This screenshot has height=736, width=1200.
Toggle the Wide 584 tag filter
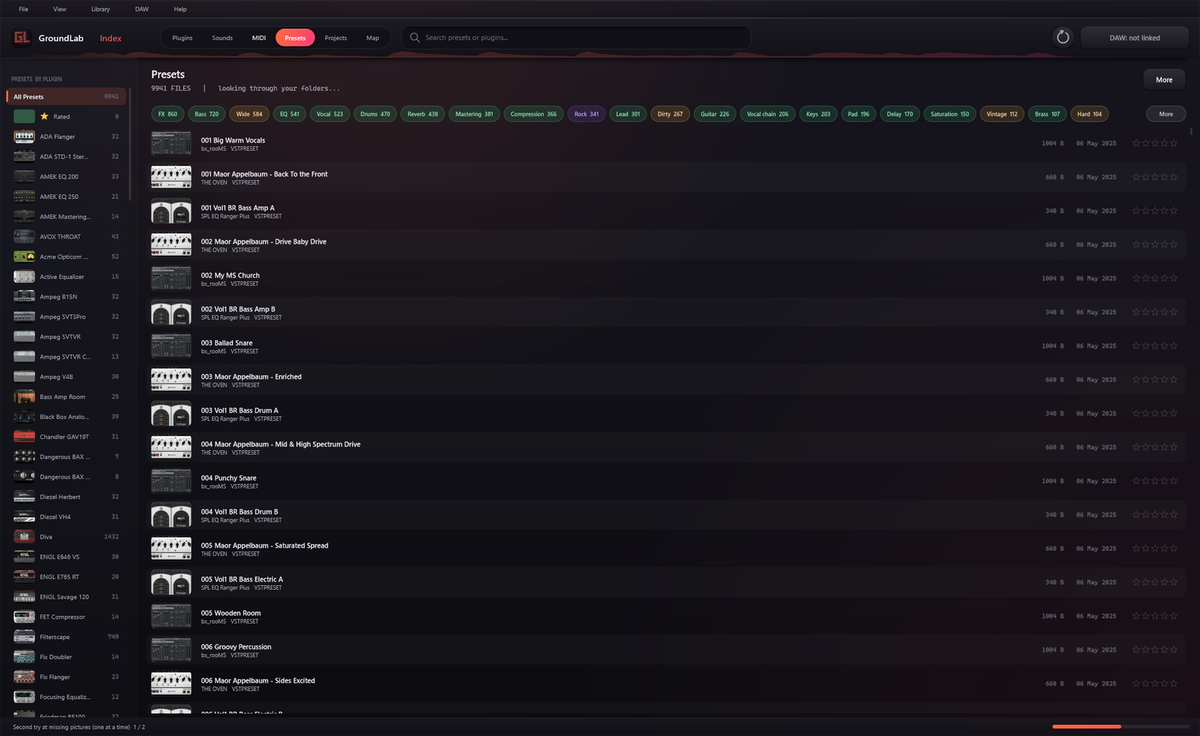250,114
